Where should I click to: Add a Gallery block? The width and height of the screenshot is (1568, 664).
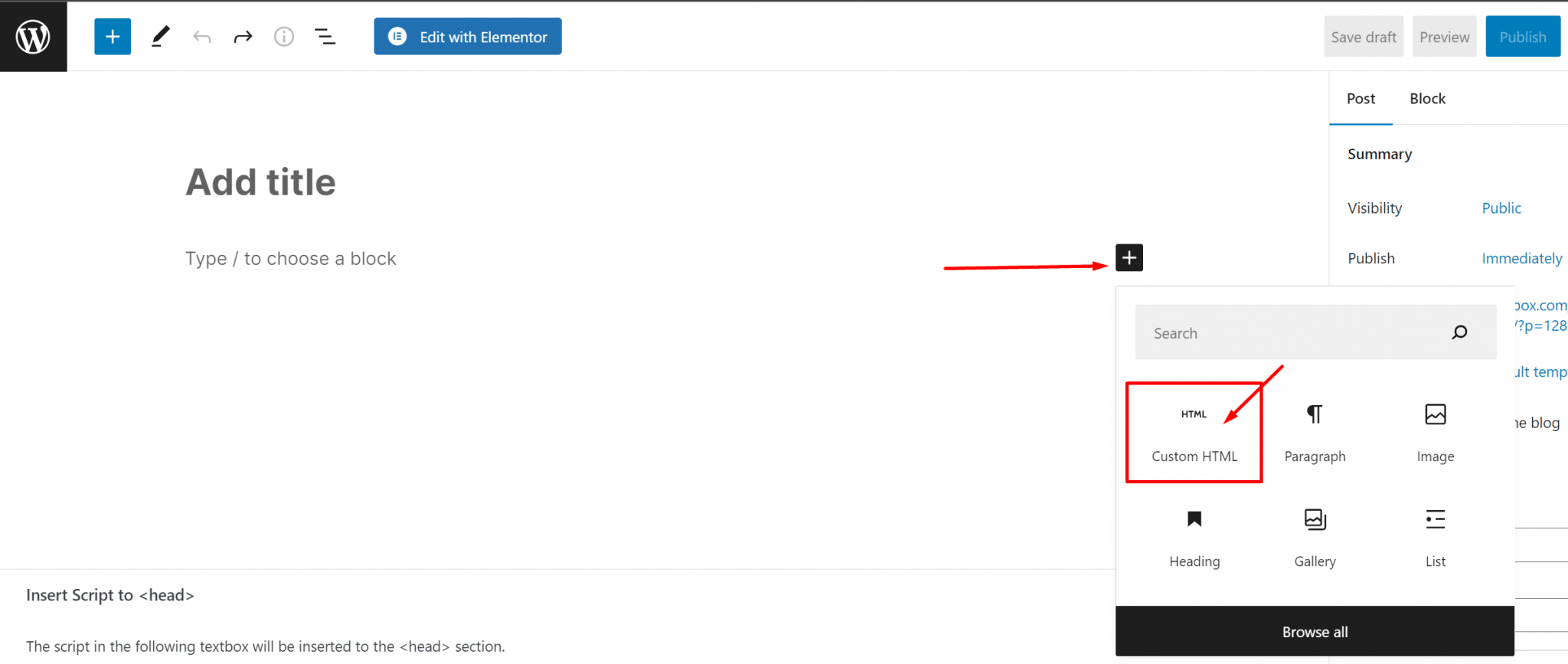pos(1315,538)
